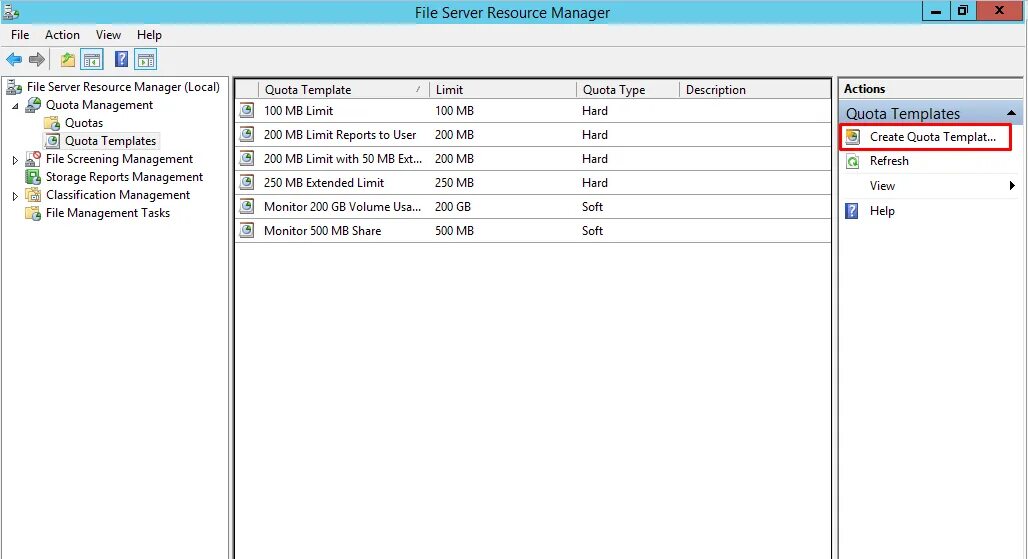Select Quota Templates tree label

click(x=110, y=141)
